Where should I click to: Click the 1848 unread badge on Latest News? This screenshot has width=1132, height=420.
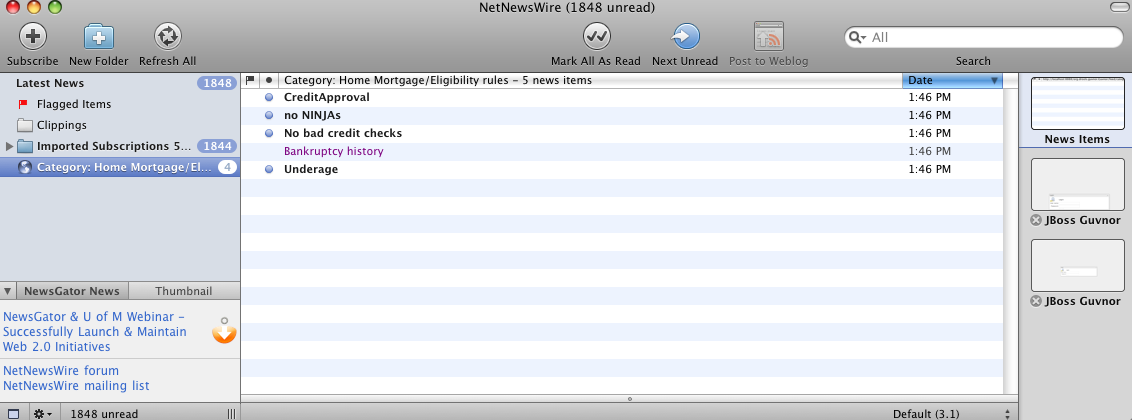point(217,83)
